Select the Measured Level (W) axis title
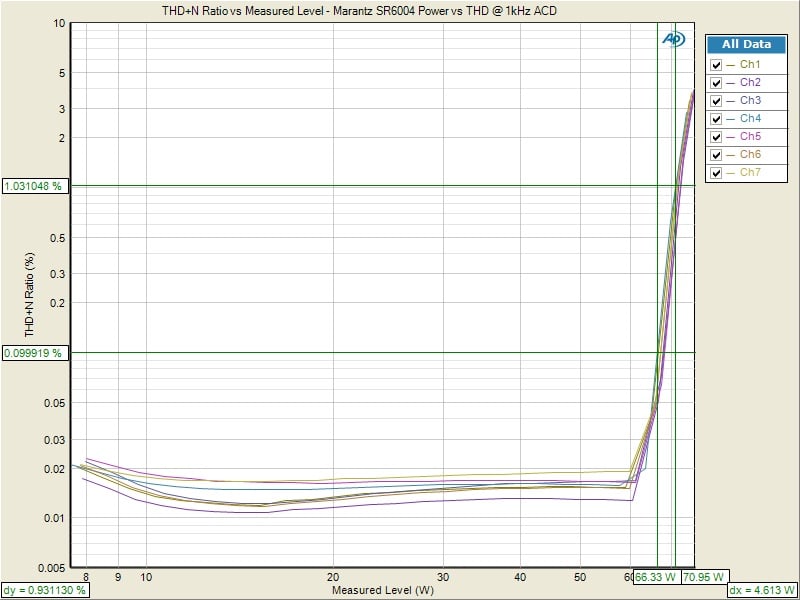 (x=383, y=591)
